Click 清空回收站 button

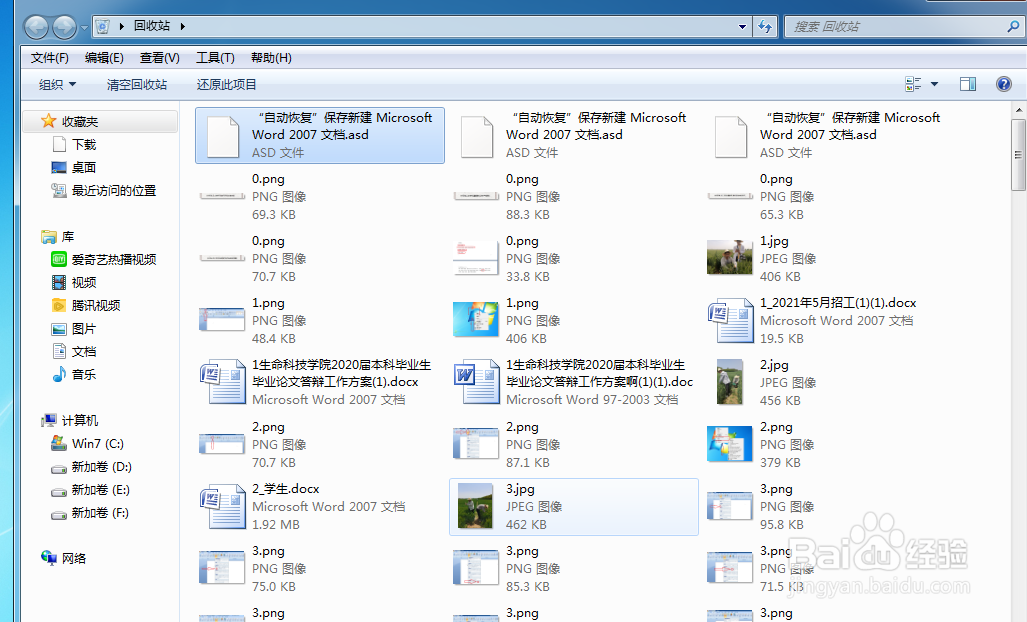tap(137, 84)
